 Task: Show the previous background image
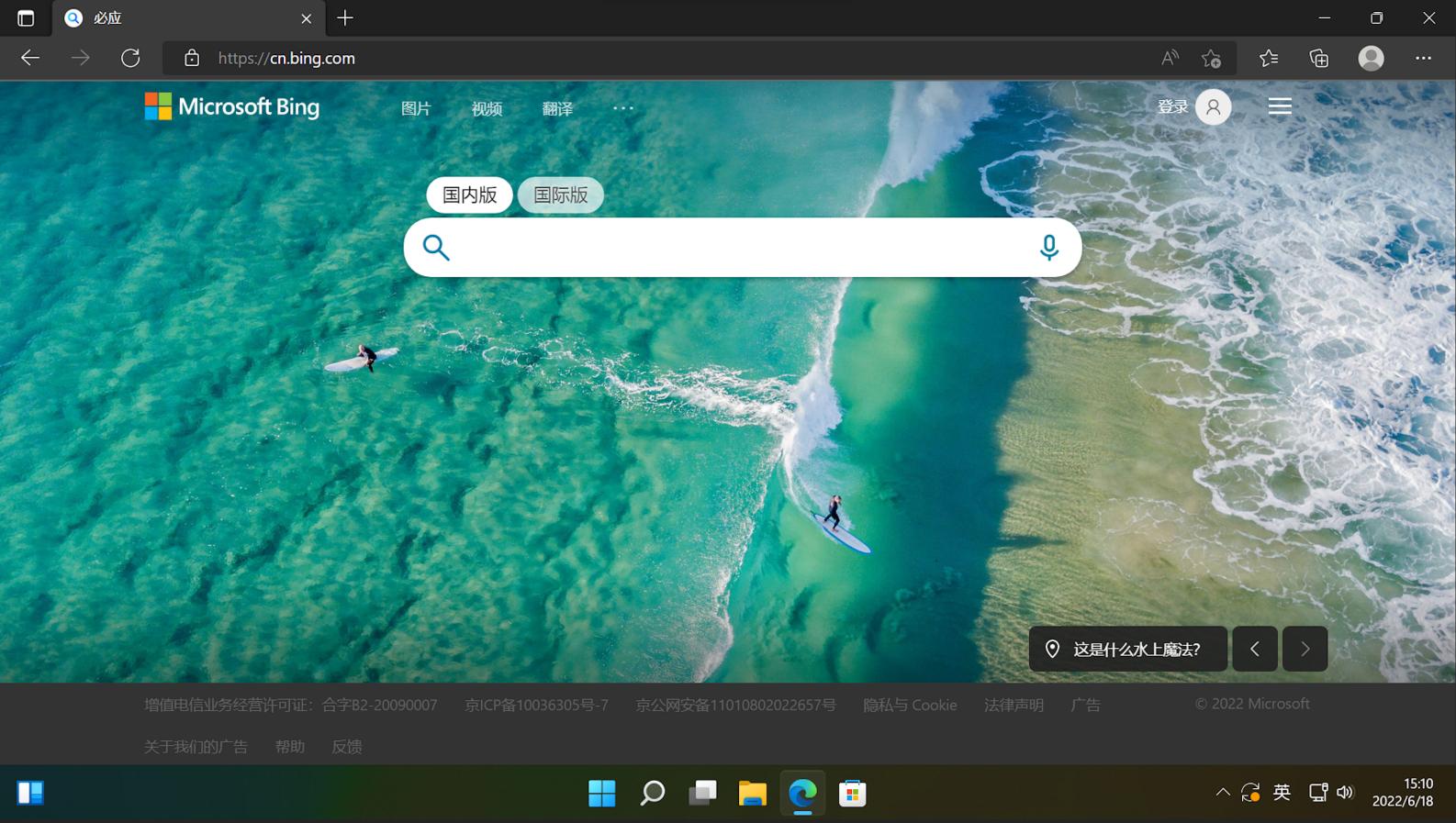coord(1254,649)
